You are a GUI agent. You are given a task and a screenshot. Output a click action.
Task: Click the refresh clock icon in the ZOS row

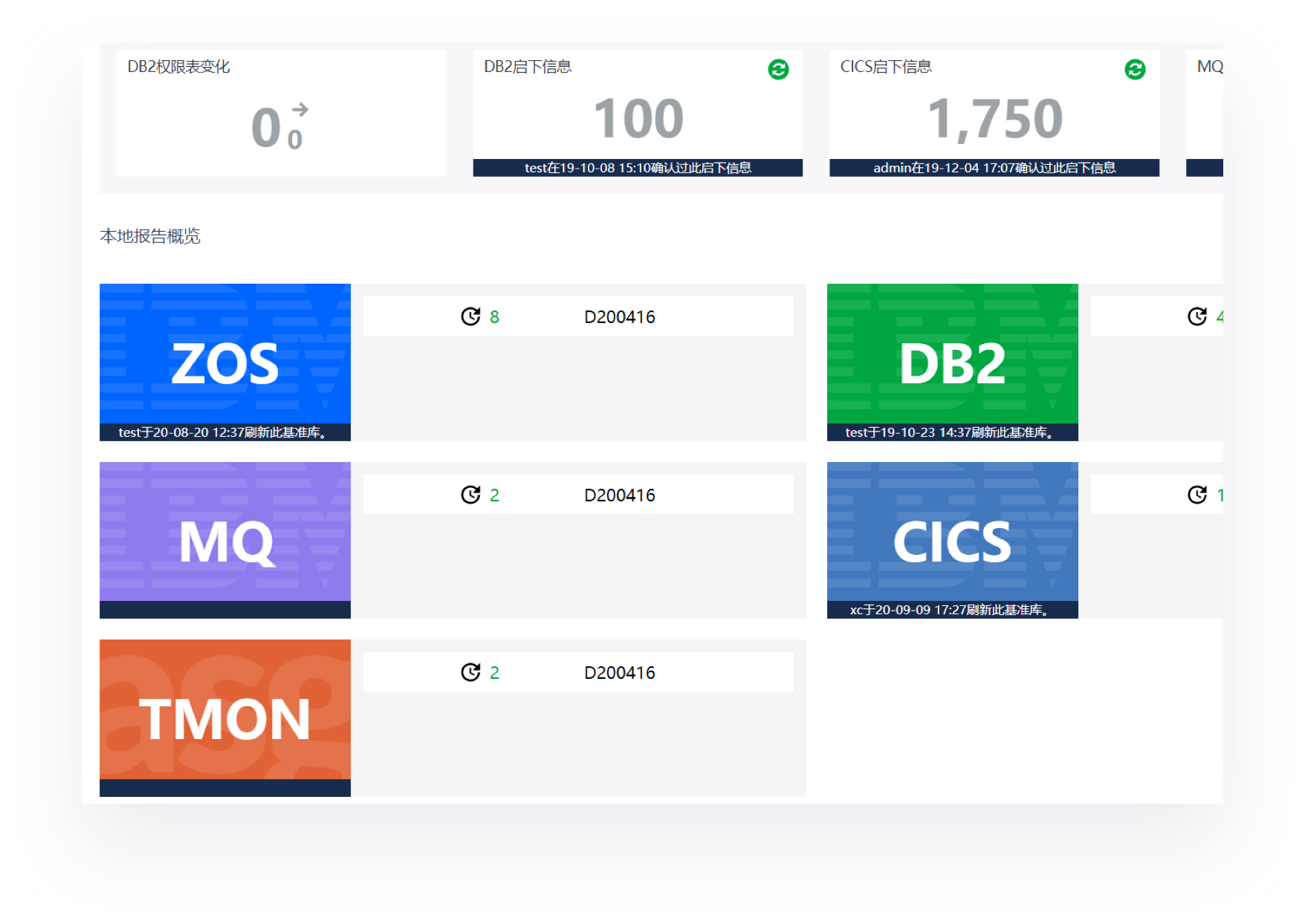click(470, 316)
